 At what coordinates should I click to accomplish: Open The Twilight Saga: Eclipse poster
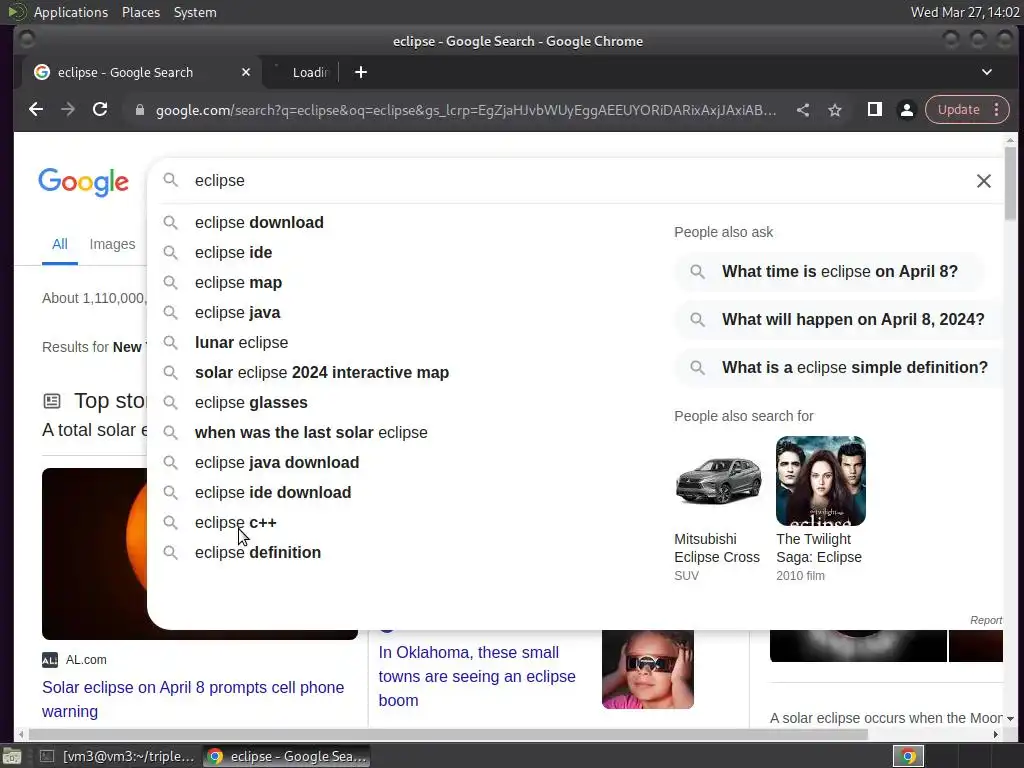821,481
